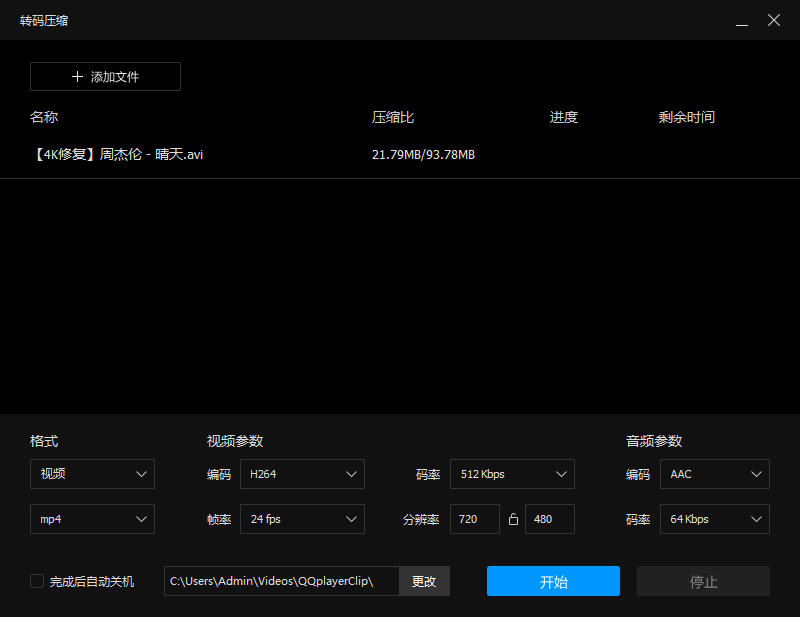Click the 进度 column header
The image size is (800, 617).
[x=563, y=117]
